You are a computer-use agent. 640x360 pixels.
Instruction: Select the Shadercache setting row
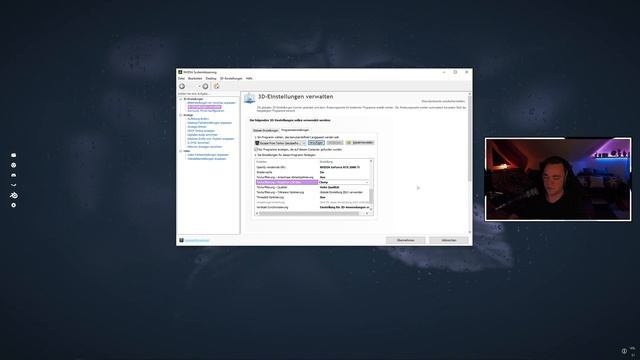(312, 172)
